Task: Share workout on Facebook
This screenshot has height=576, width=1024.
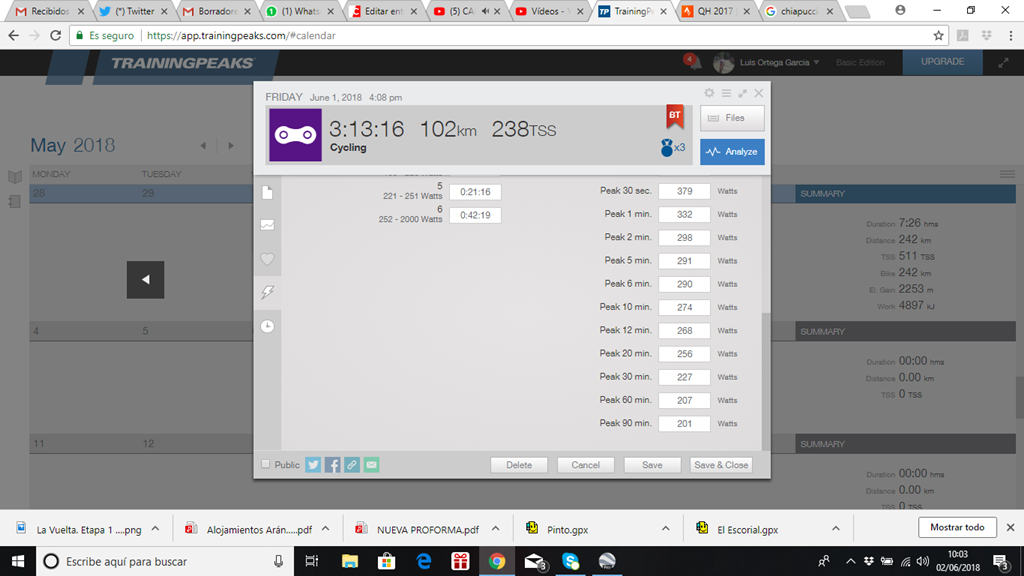Action: 333,465
